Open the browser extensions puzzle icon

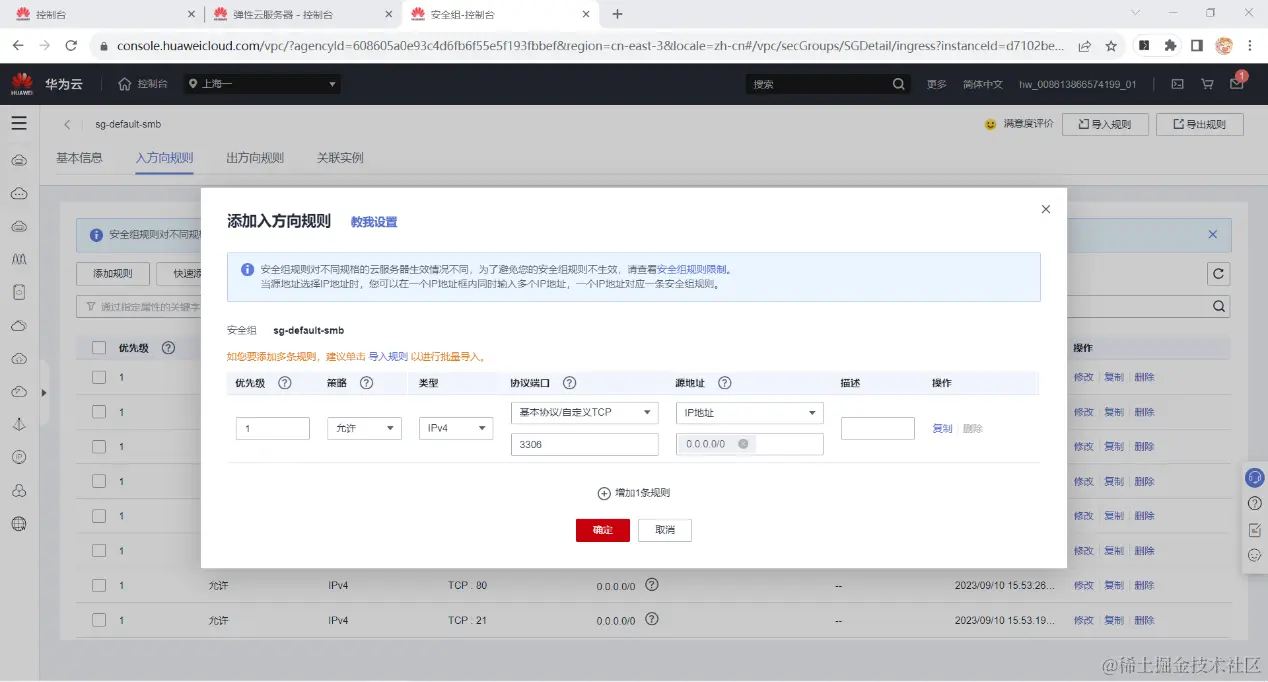1170,46
